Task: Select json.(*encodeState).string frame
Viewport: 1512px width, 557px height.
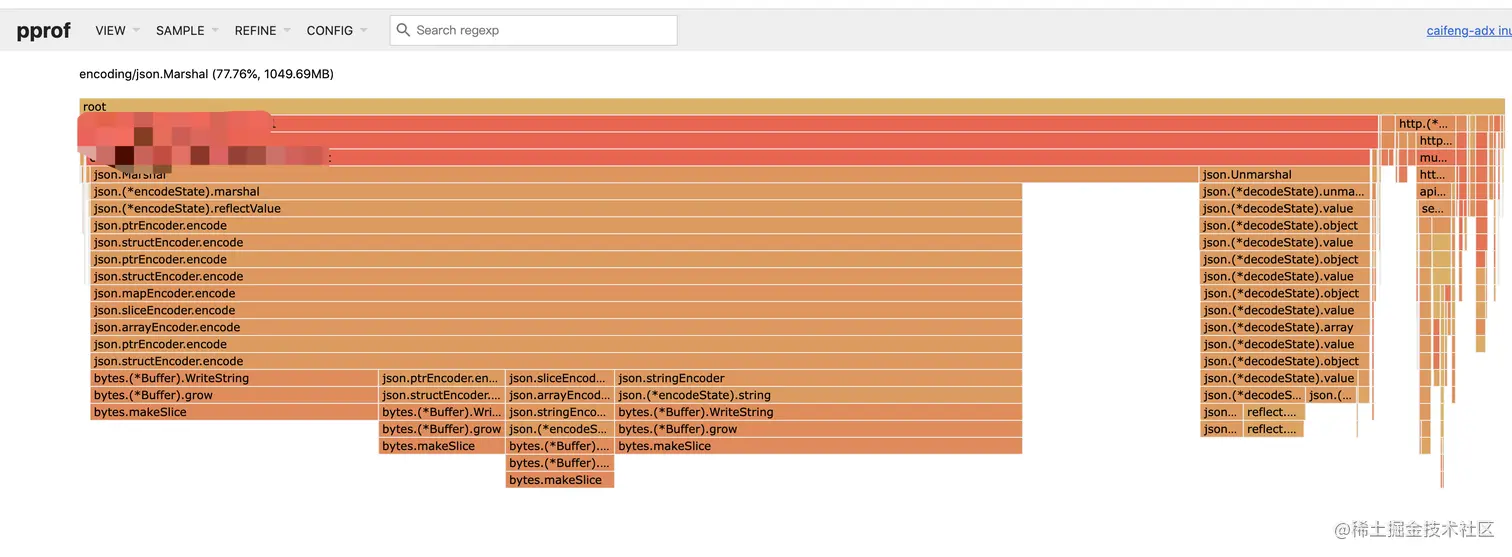Action: (x=819, y=396)
